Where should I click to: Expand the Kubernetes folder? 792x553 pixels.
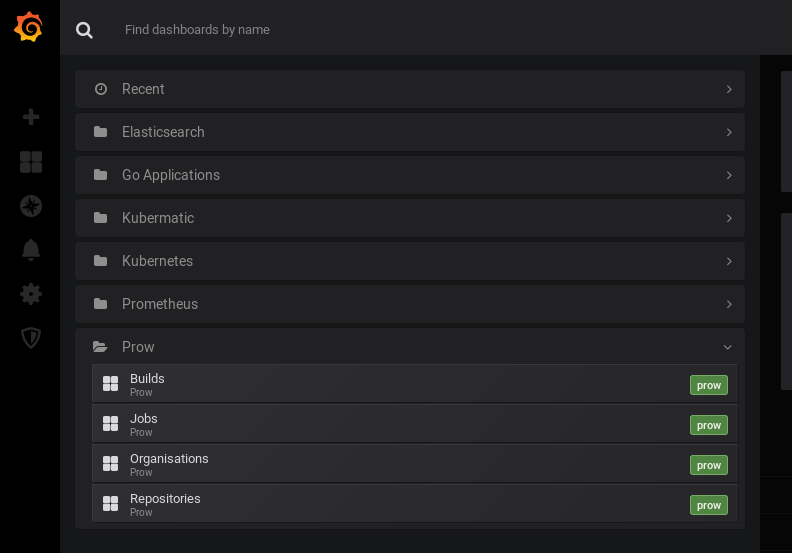(x=157, y=261)
